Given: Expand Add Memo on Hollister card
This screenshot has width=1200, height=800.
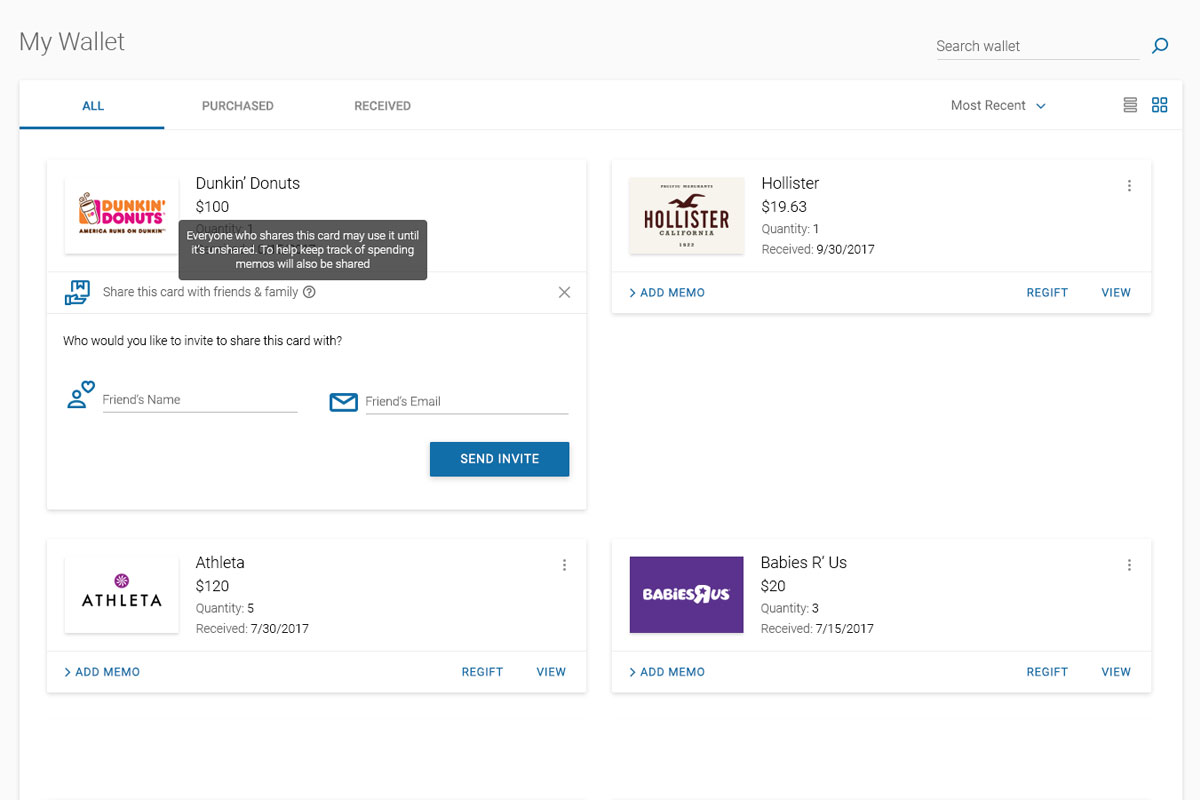Looking at the screenshot, I should click(667, 293).
